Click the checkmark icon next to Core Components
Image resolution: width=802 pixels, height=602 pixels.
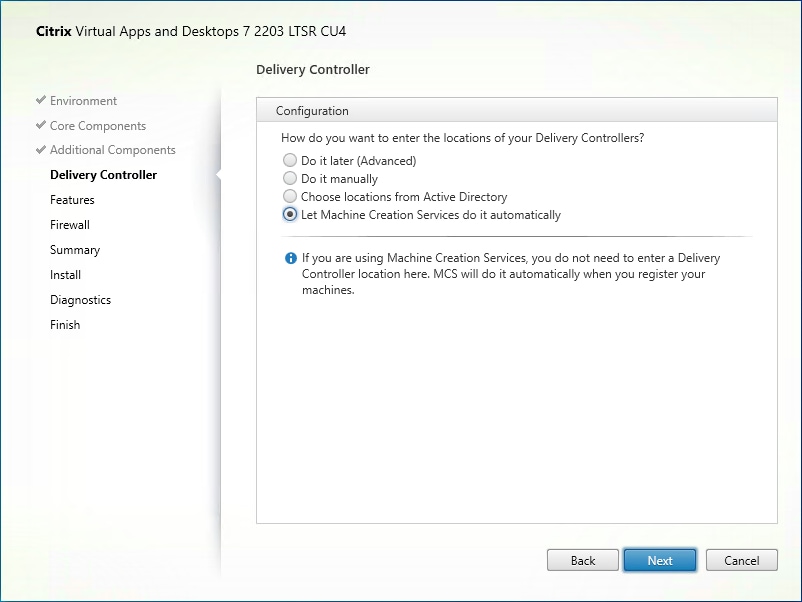tap(40, 126)
